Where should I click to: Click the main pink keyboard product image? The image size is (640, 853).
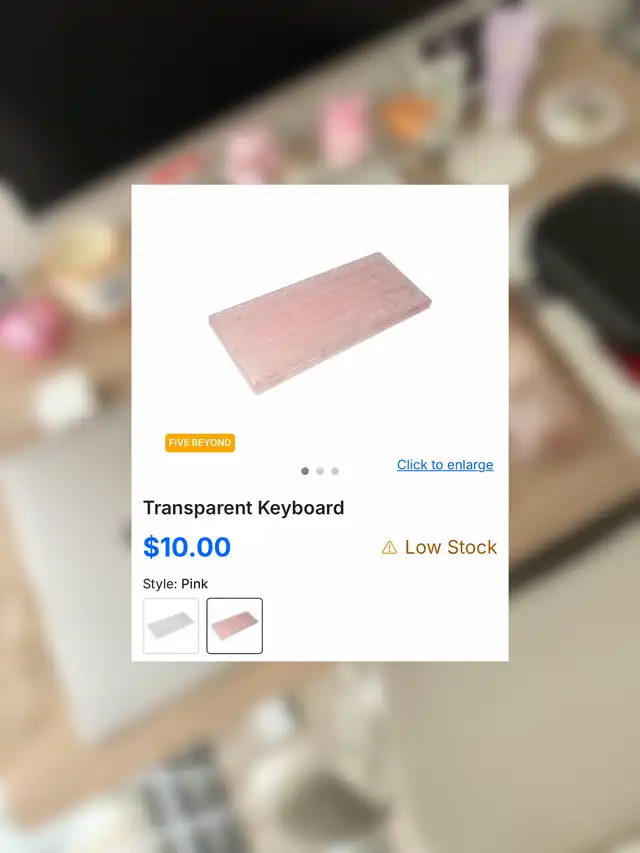(319, 323)
